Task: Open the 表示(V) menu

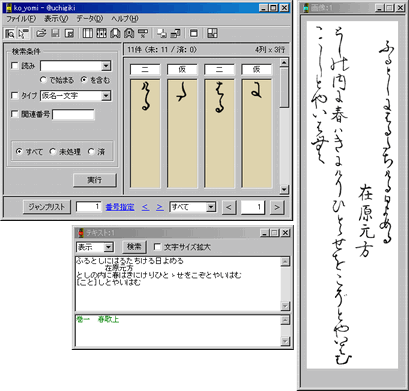Action: pos(56,19)
